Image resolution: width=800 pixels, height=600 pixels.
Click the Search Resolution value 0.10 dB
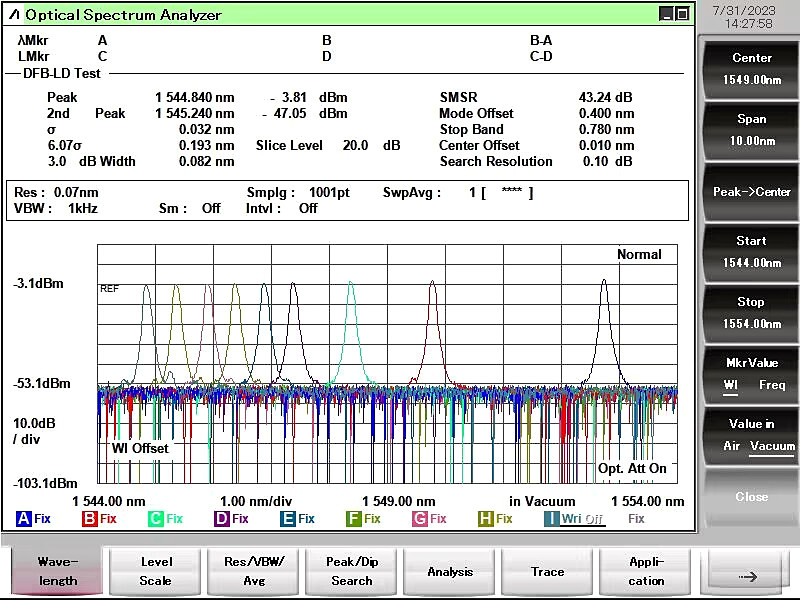click(x=607, y=161)
